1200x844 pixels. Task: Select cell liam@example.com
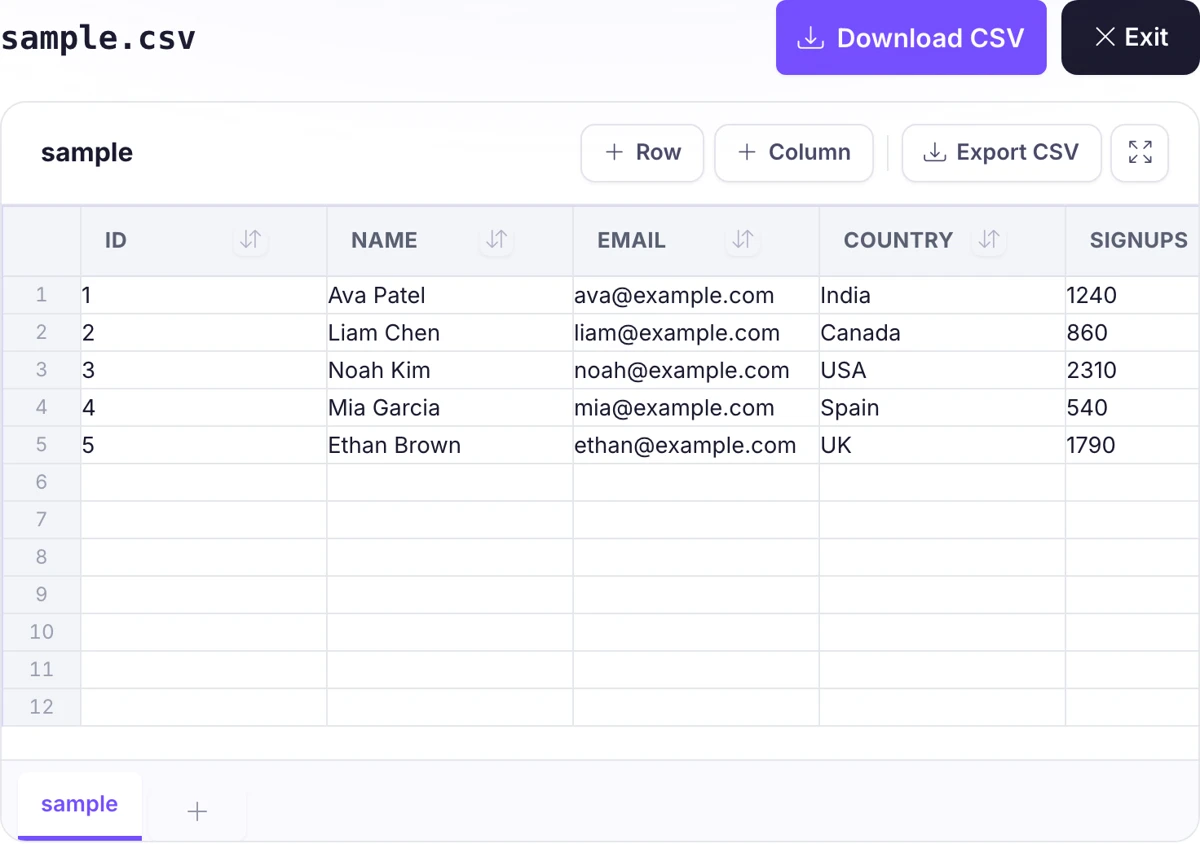point(696,333)
